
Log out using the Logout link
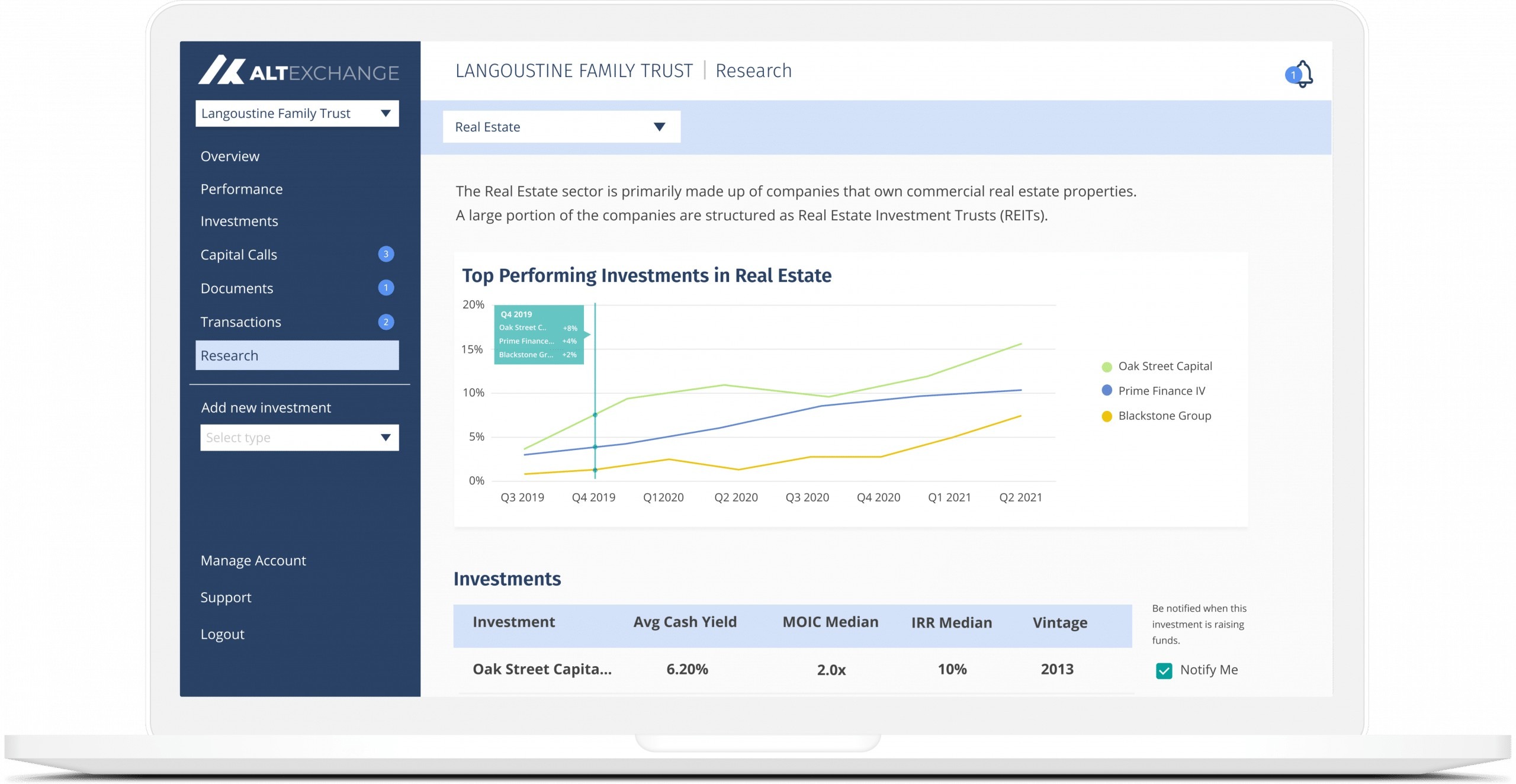pos(222,634)
